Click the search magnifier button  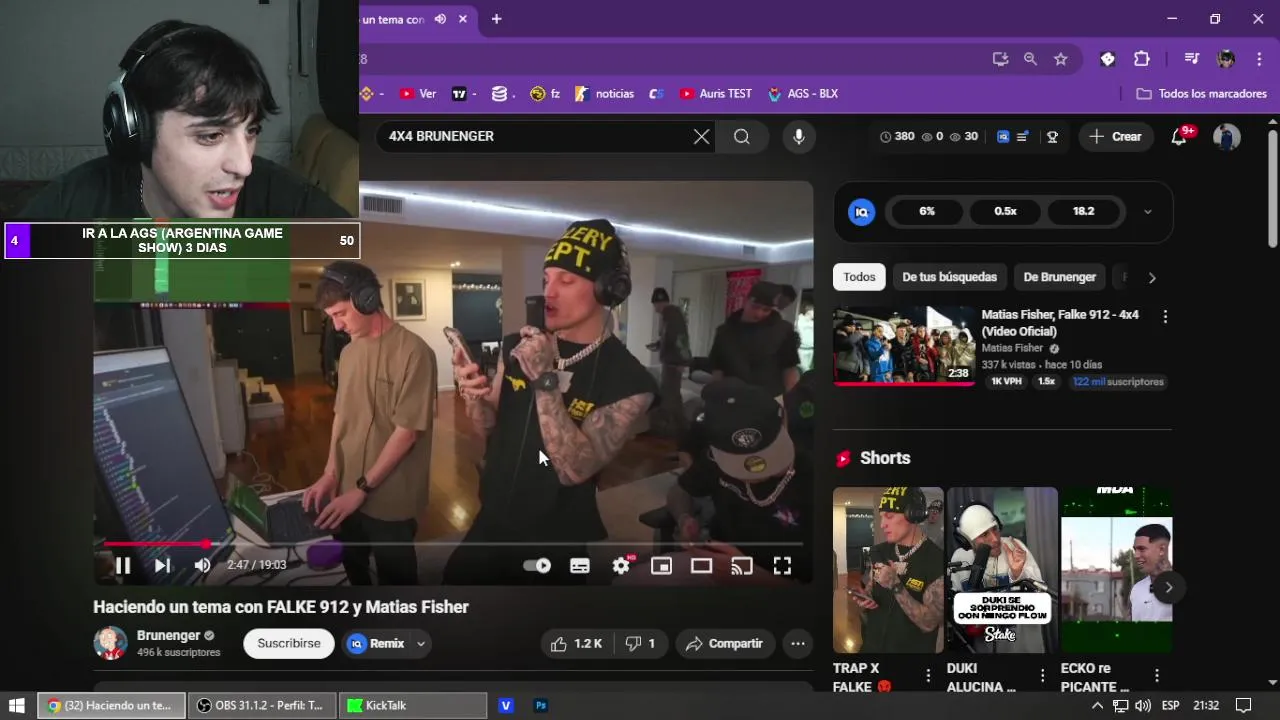(x=742, y=137)
